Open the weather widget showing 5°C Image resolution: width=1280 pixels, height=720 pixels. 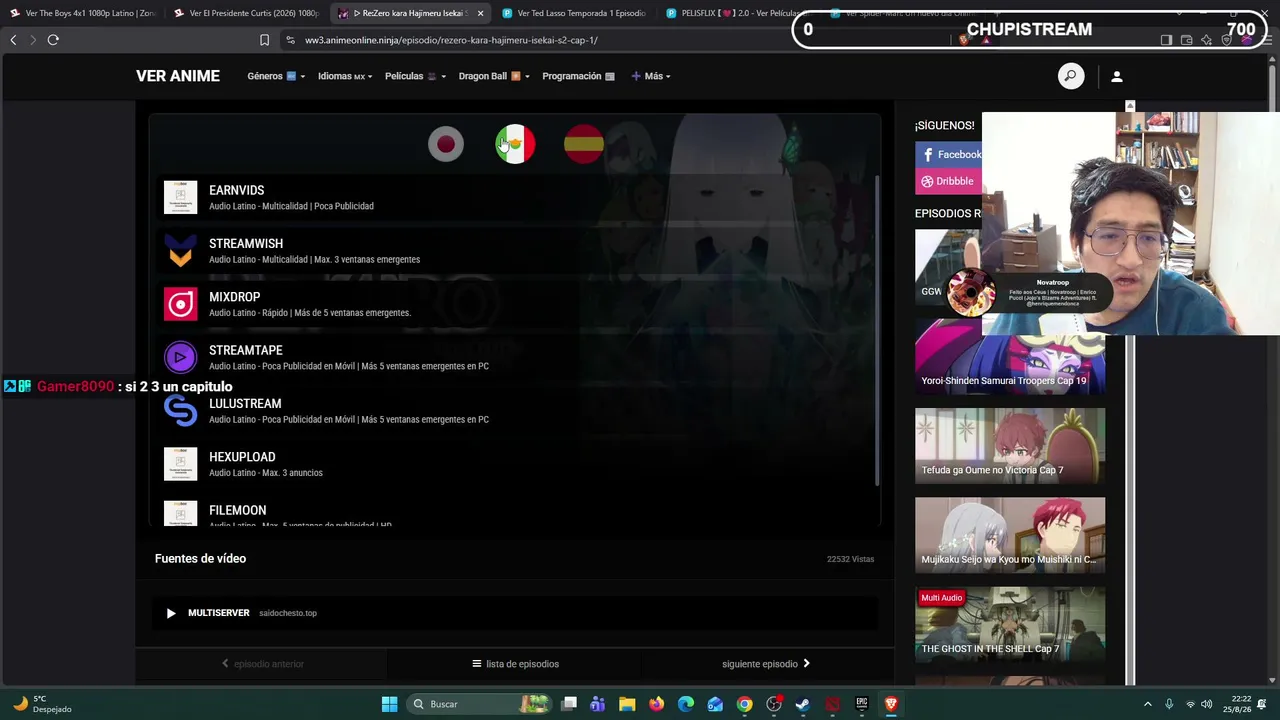[42, 704]
